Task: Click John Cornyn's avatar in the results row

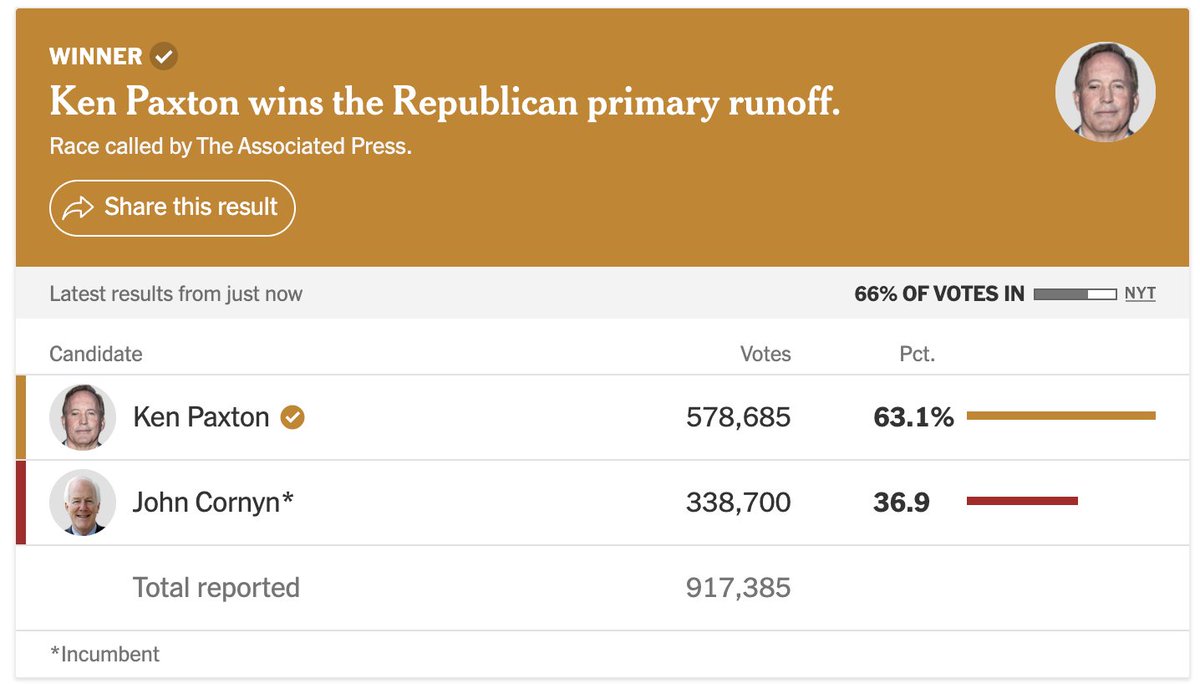Action: coord(83,502)
